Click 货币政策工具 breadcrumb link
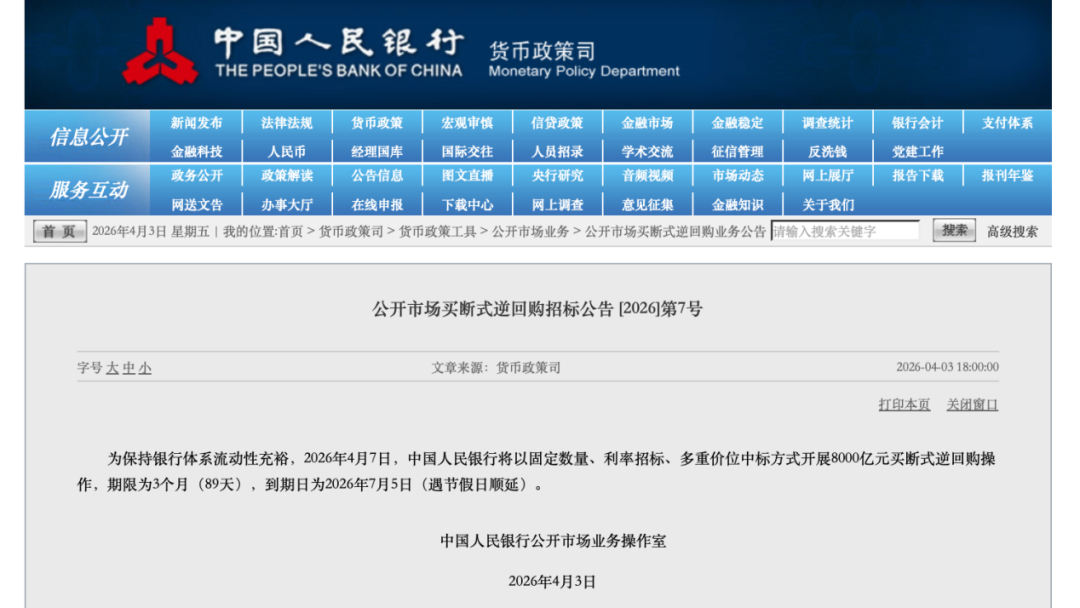The width and height of the screenshot is (1080, 608). tap(438, 231)
